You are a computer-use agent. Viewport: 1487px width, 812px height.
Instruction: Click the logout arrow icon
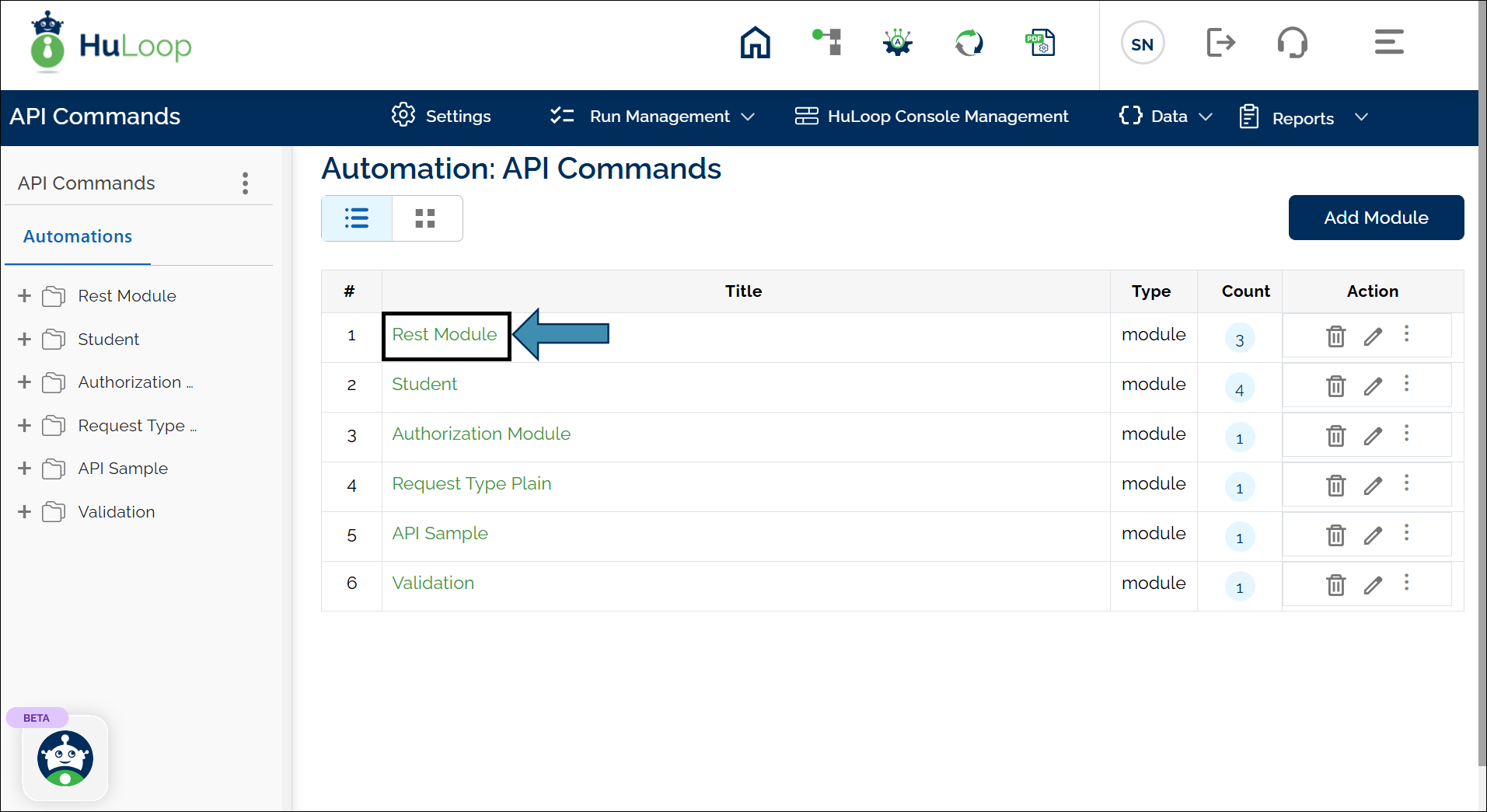pyautogui.click(x=1220, y=43)
